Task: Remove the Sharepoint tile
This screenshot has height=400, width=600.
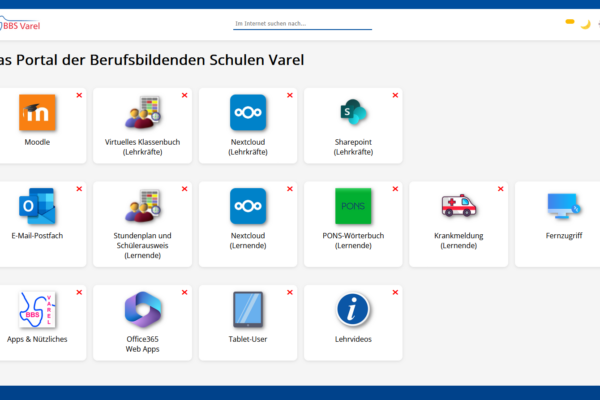Action: 395,95
